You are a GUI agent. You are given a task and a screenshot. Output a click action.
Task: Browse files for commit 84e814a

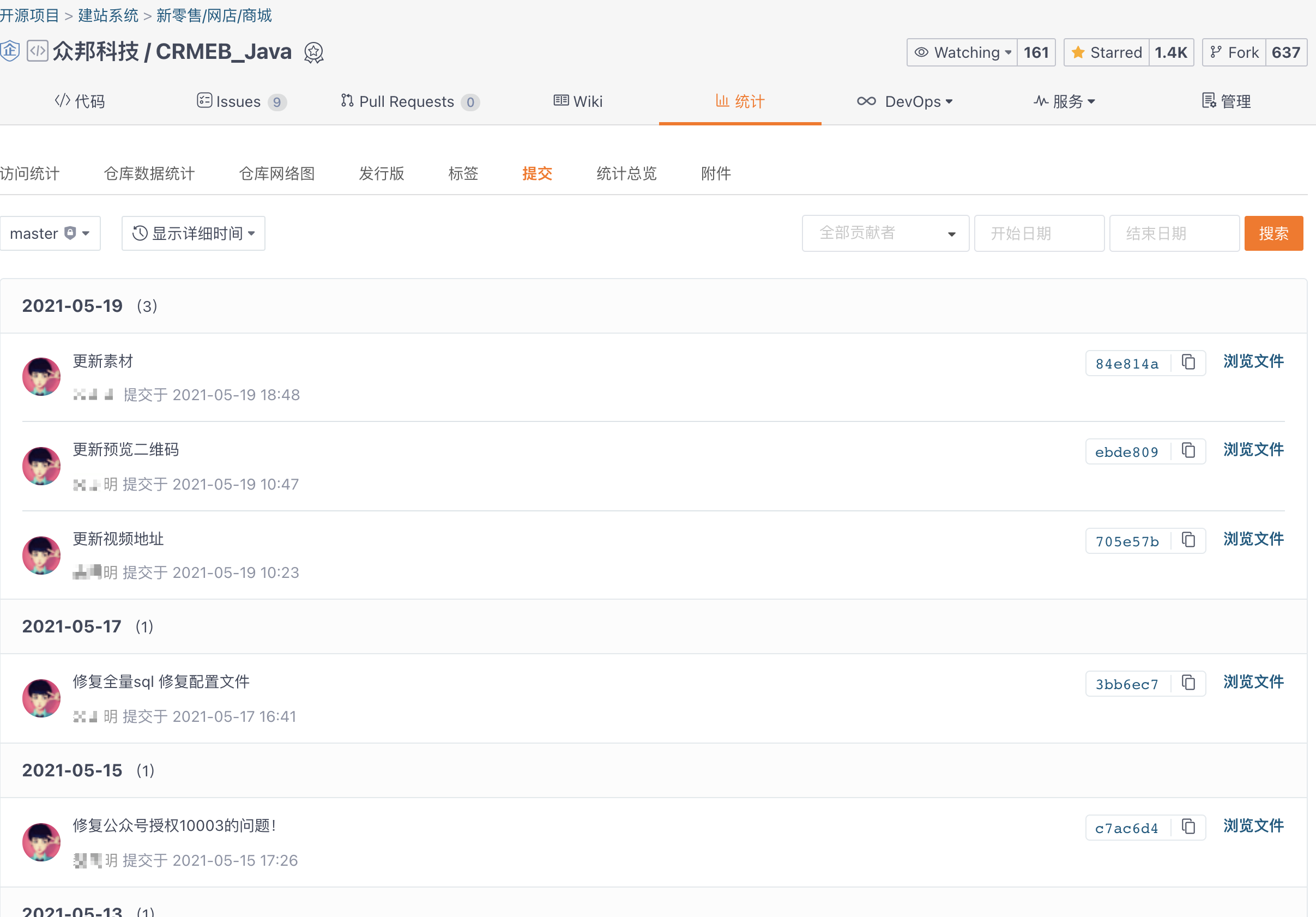[x=1253, y=361]
